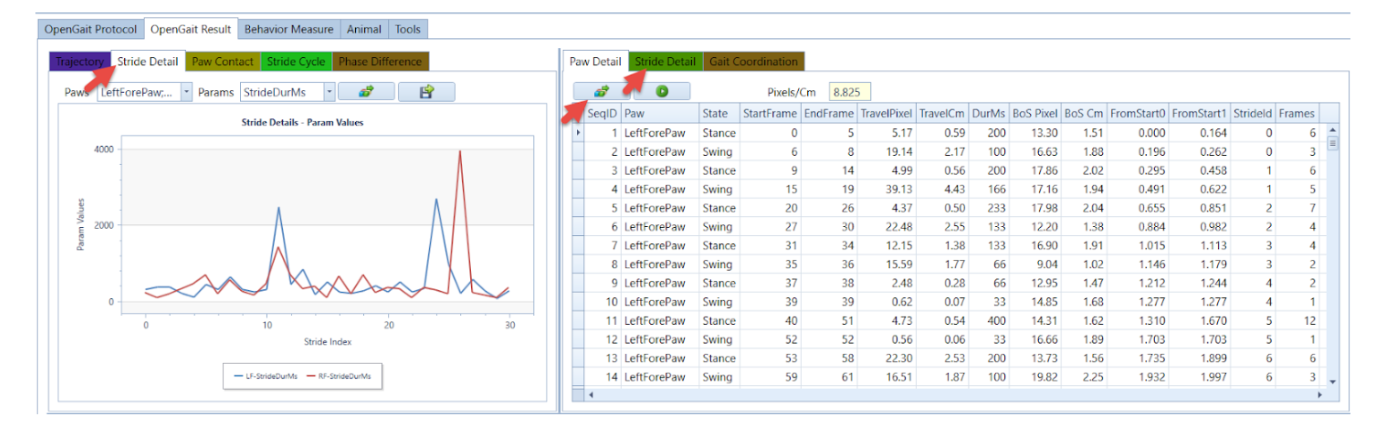
Task: Open the Paw Contact tab
Action: coord(222,62)
